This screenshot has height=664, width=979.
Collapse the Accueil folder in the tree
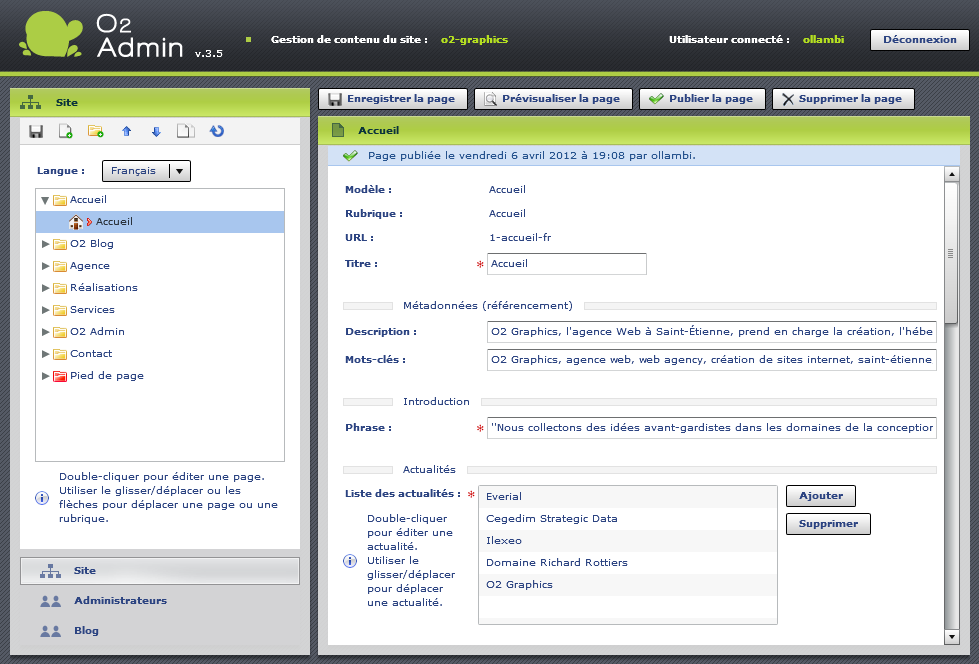tap(45, 201)
